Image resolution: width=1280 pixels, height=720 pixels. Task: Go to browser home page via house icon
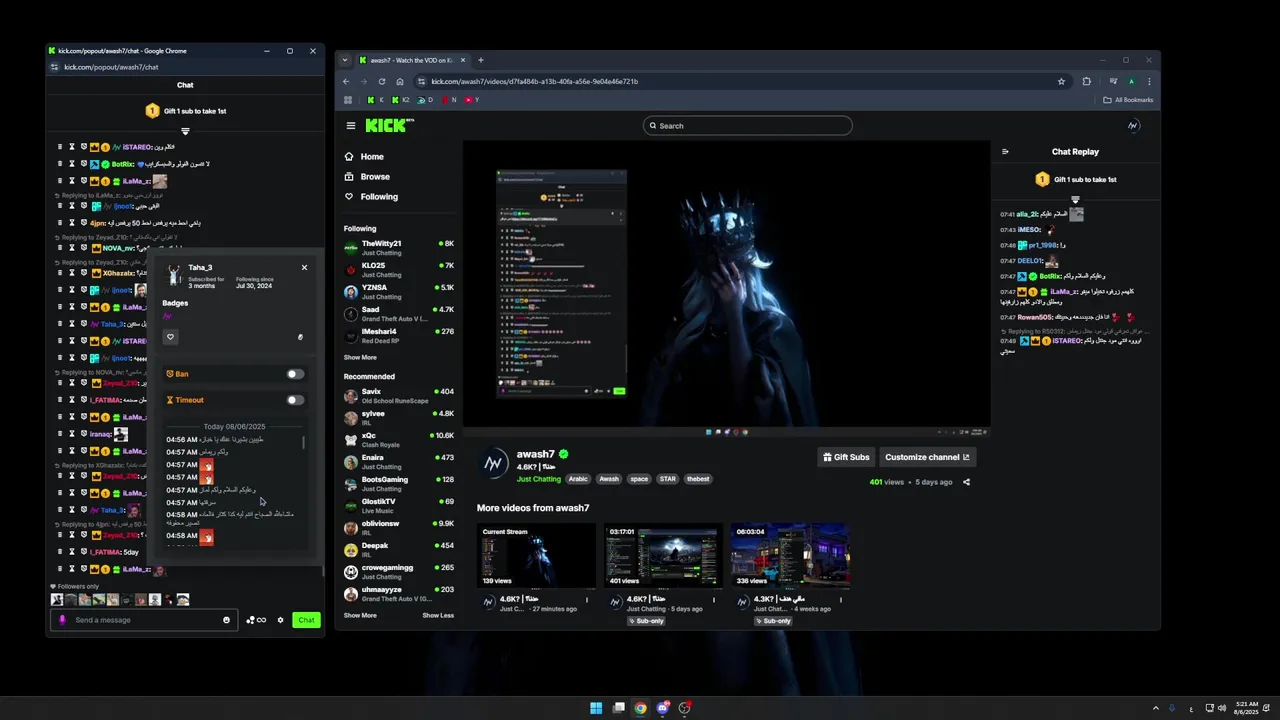[x=399, y=81]
